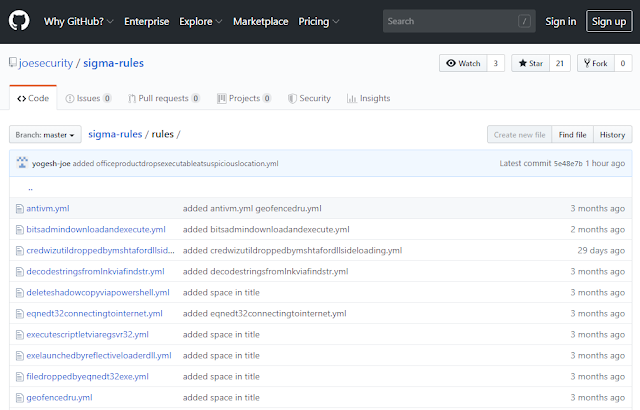Open the Marketplace page
The image size is (640, 410).
pyautogui.click(x=260, y=21)
